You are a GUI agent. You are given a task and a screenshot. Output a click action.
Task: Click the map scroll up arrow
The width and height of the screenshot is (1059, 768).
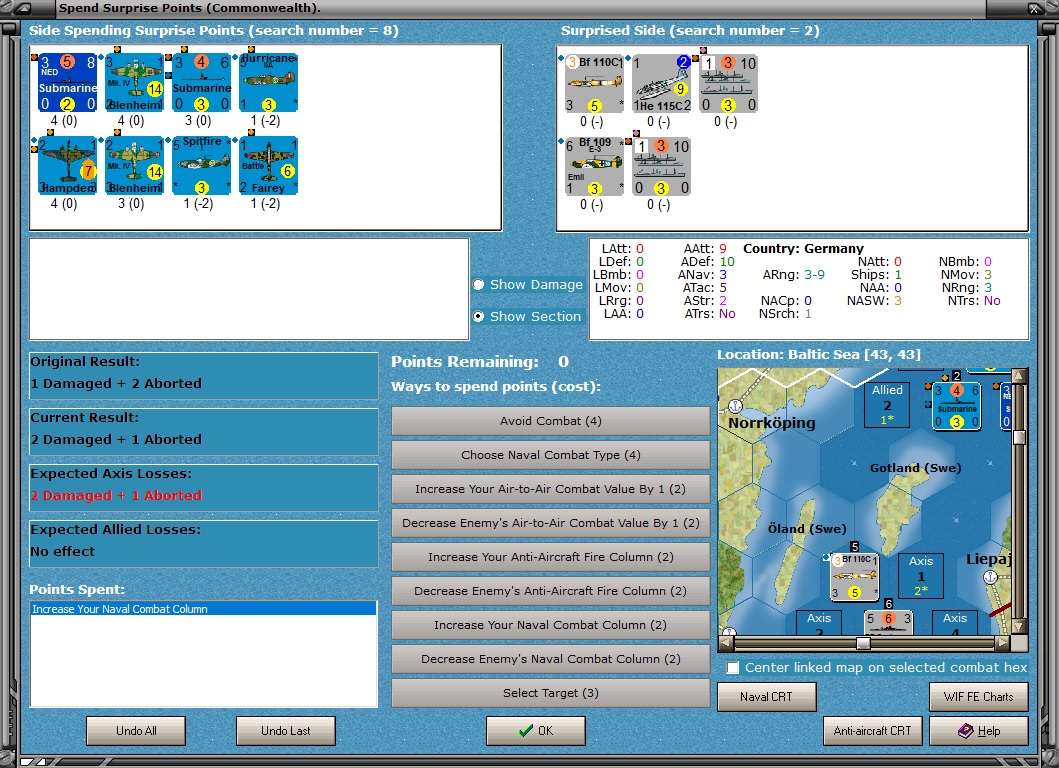point(1018,375)
